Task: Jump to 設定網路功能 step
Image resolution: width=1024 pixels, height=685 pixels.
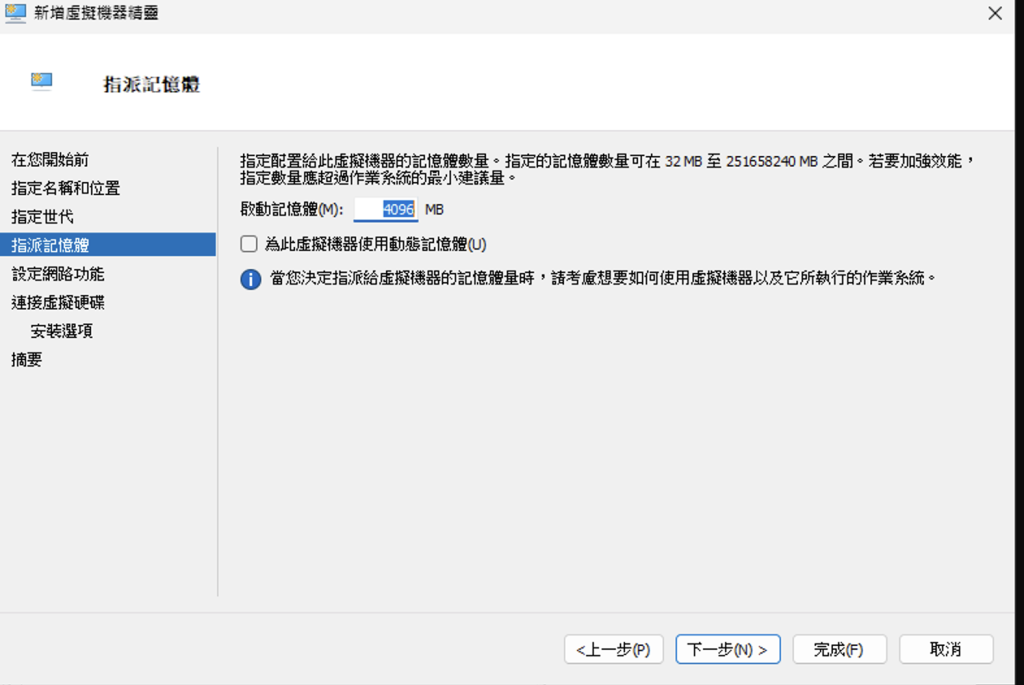Action: coord(57,274)
